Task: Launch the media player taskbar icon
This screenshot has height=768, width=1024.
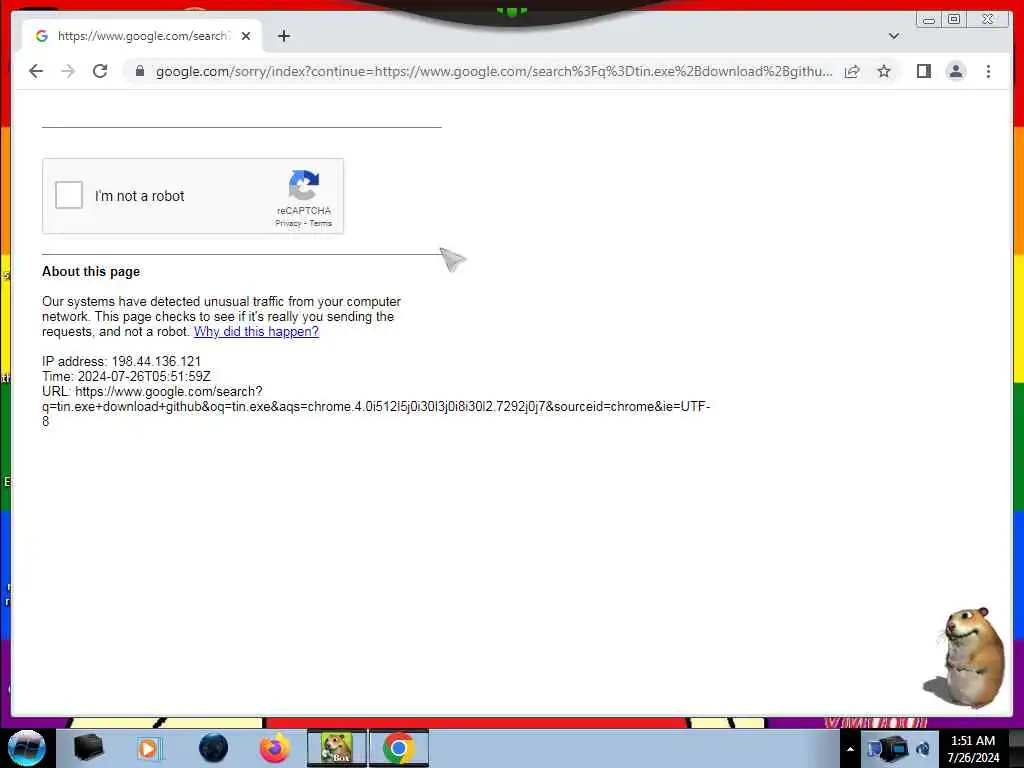Action: pyautogui.click(x=148, y=748)
